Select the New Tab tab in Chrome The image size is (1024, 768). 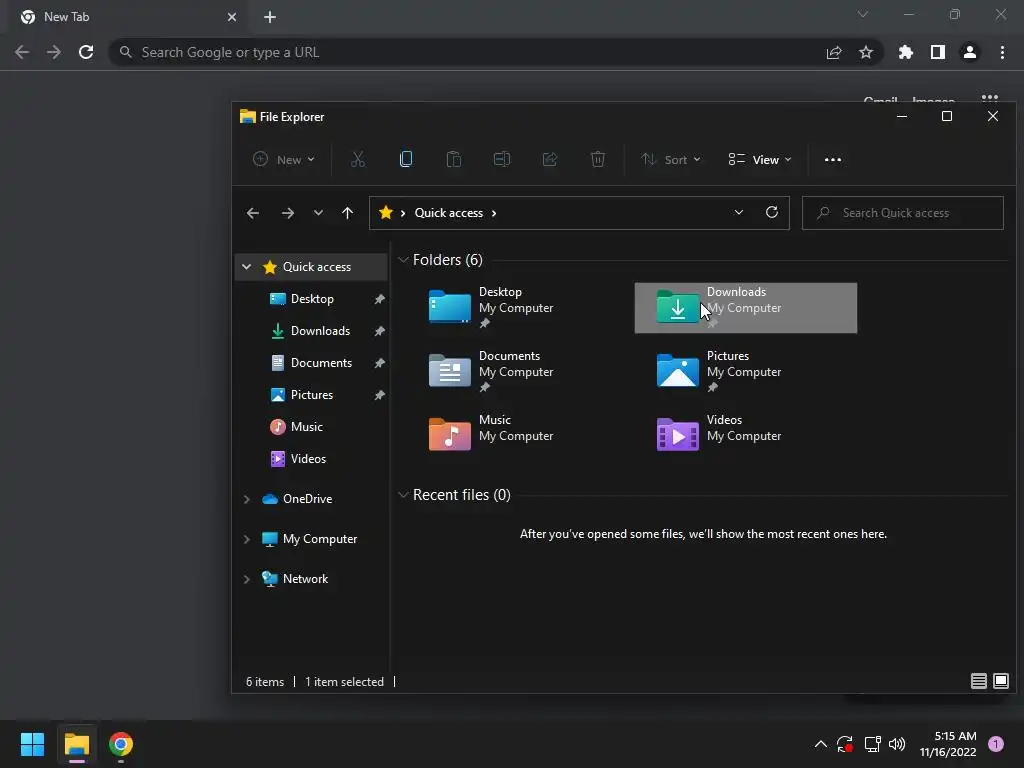click(129, 17)
